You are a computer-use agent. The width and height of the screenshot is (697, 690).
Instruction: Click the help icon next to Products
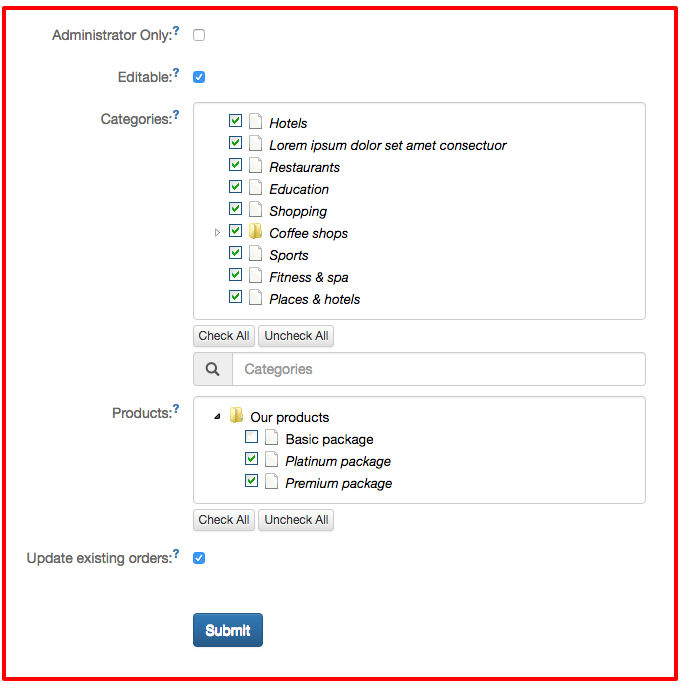pos(176,409)
